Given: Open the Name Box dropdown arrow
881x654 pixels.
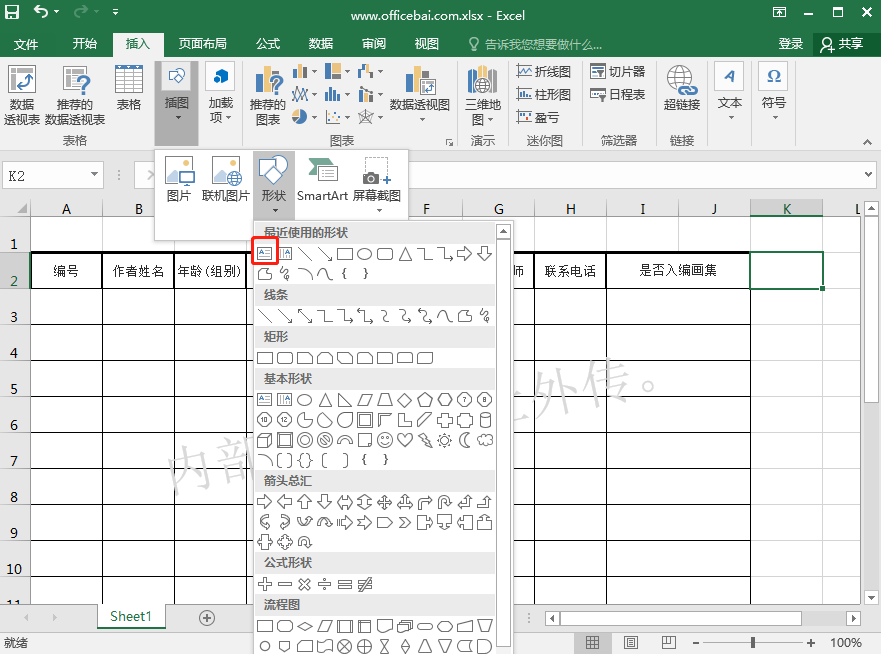Looking at the screenshot, I should pyautogui.click(x=94, y=174).
